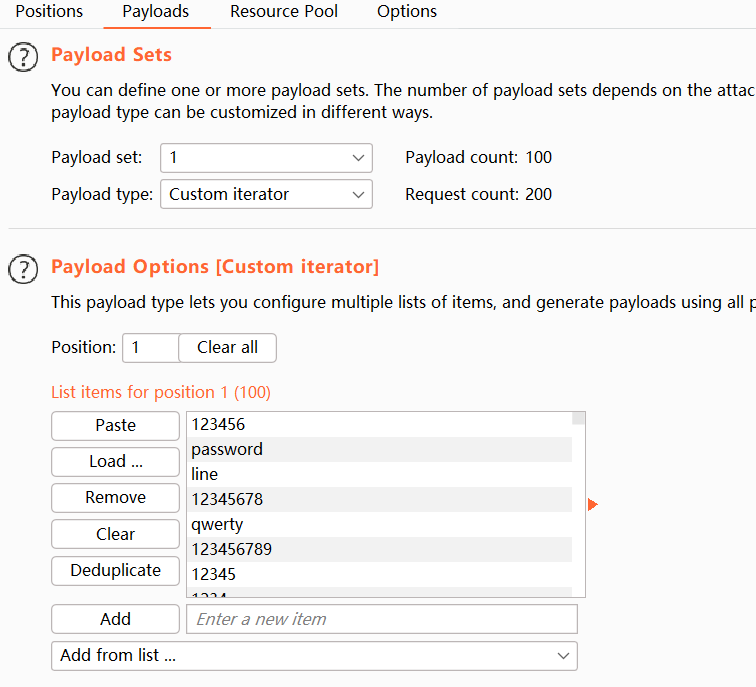Image resolution: width=756 pixels, height=687 pixels.
Task: Focus the Enter a new item field
Action: 382,620
